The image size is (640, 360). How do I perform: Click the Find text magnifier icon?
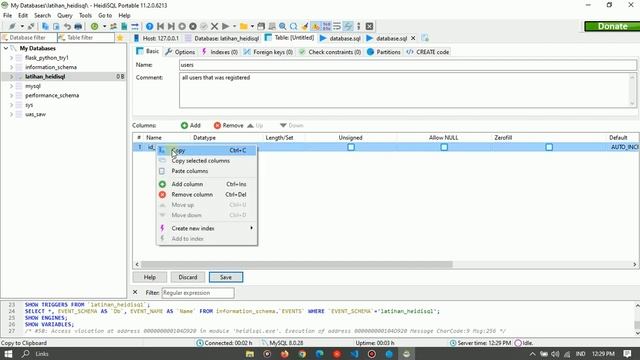tap(282, 26)
